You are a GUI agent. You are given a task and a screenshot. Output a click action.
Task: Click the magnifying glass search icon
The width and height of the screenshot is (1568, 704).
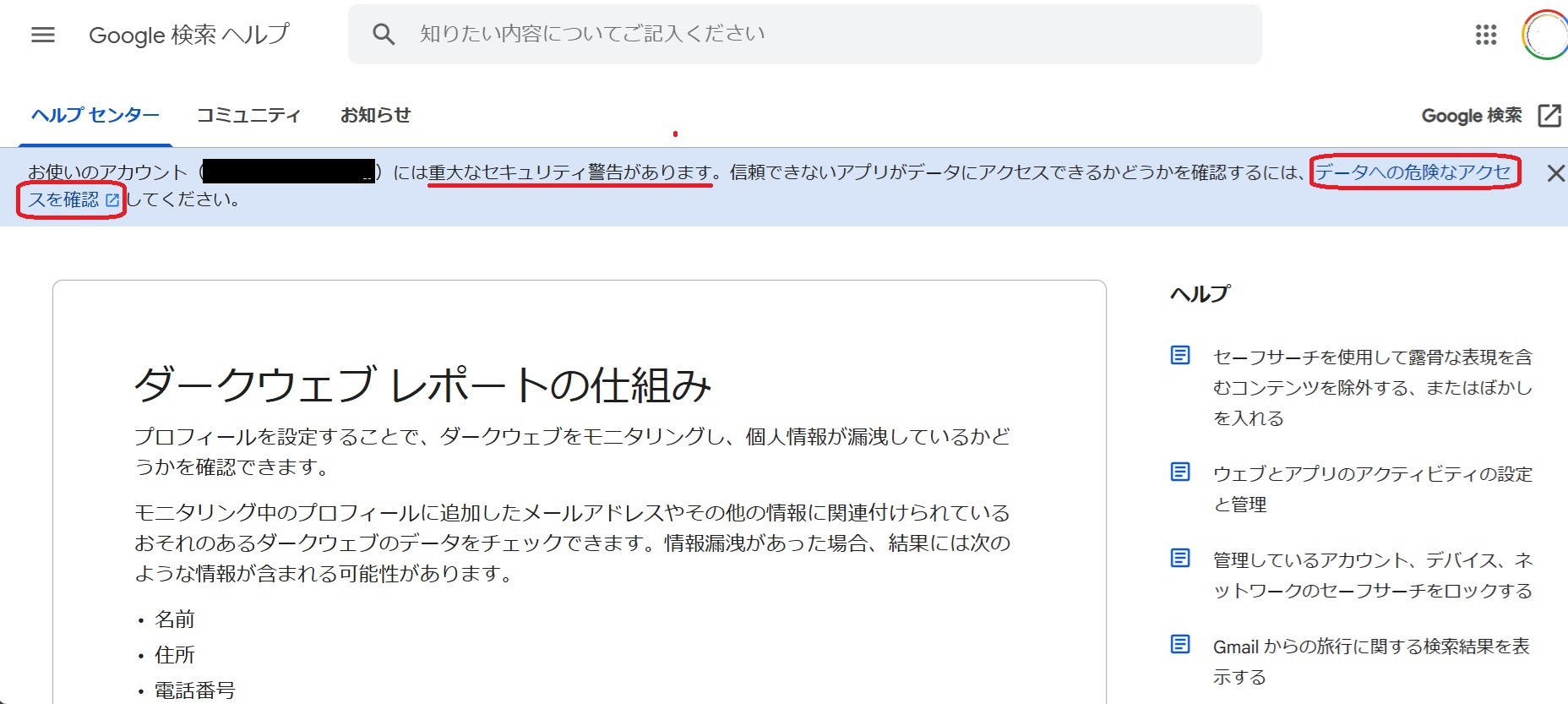(x=384, y=35)
